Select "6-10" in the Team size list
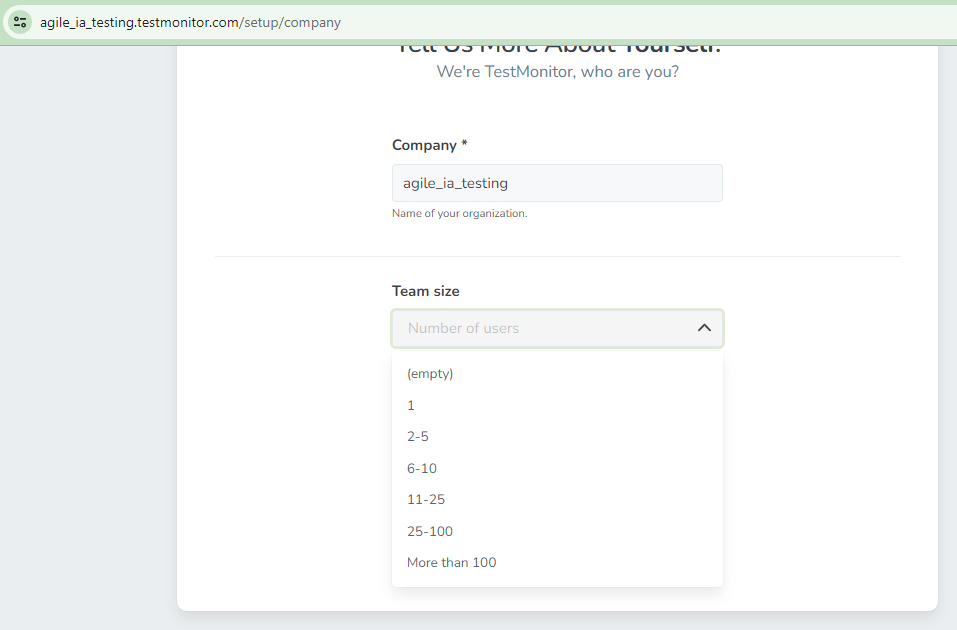957x630 pixels. [x=557, y=468]
